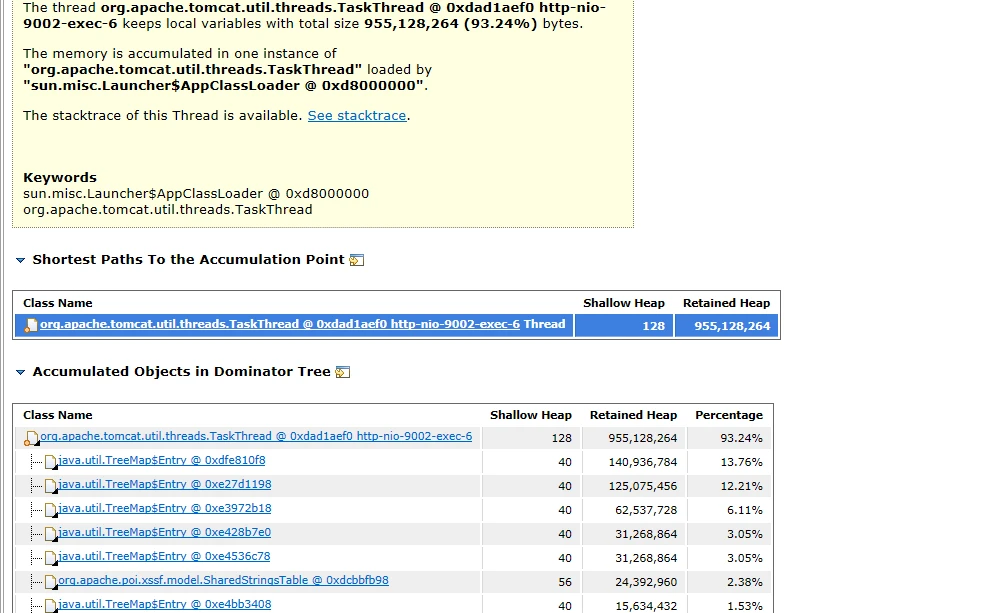The height and width of the screenshot is (613, 1006).
Task: Collapse the Accumulated Objects in Dominator Tree section
Action: [x=21, y=372]
